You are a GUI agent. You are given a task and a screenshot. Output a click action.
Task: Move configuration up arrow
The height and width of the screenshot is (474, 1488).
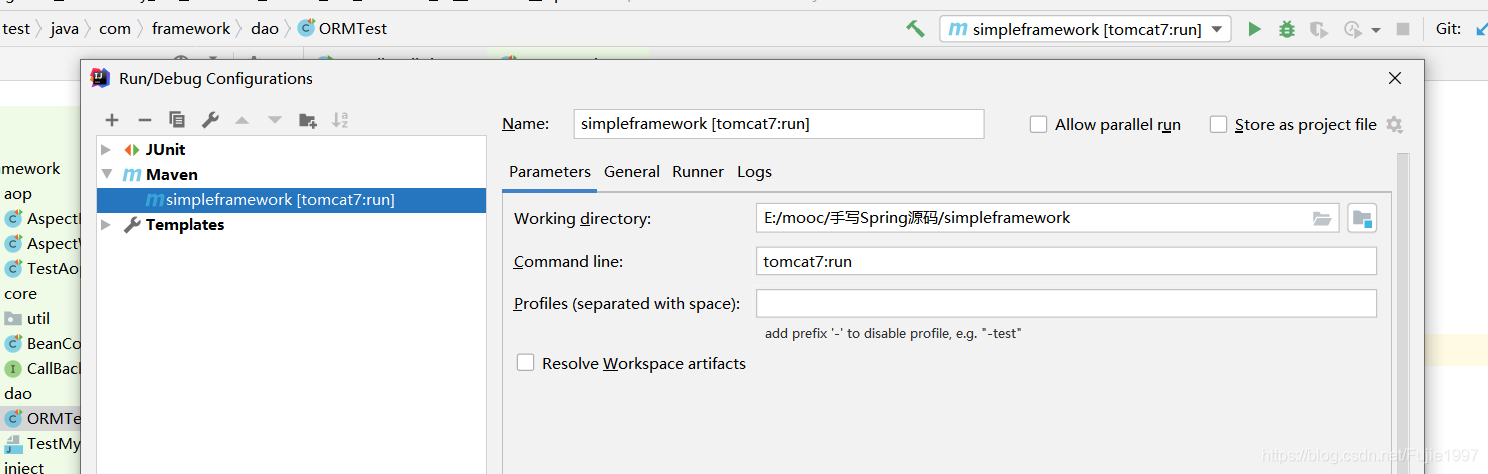point(242,120)
